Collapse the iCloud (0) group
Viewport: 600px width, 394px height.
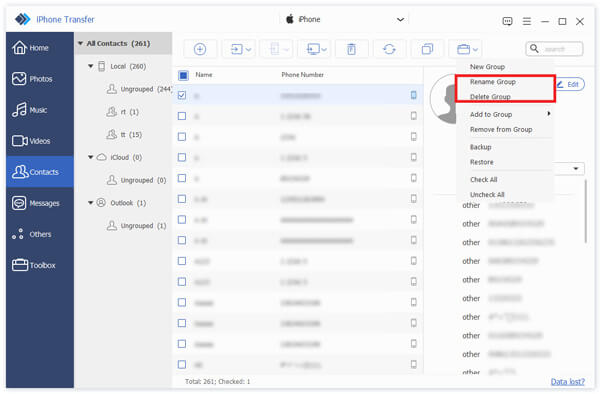tap(91, 157)
